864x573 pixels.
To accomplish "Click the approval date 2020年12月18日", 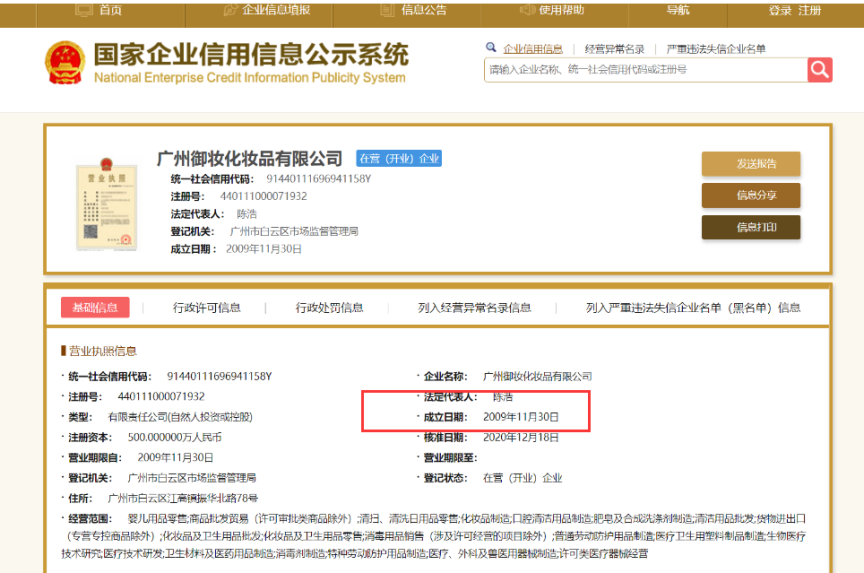I will coord(521,437).
